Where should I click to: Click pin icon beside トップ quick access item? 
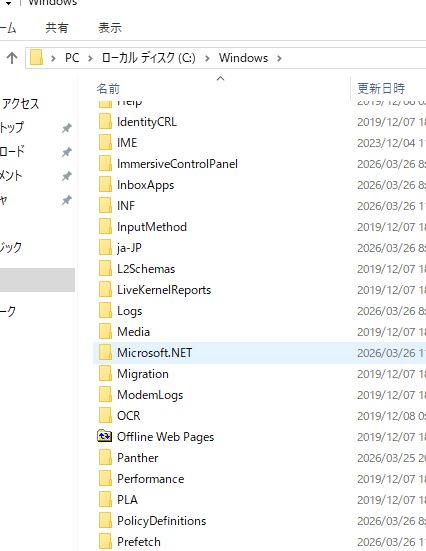tap(67, 128)
